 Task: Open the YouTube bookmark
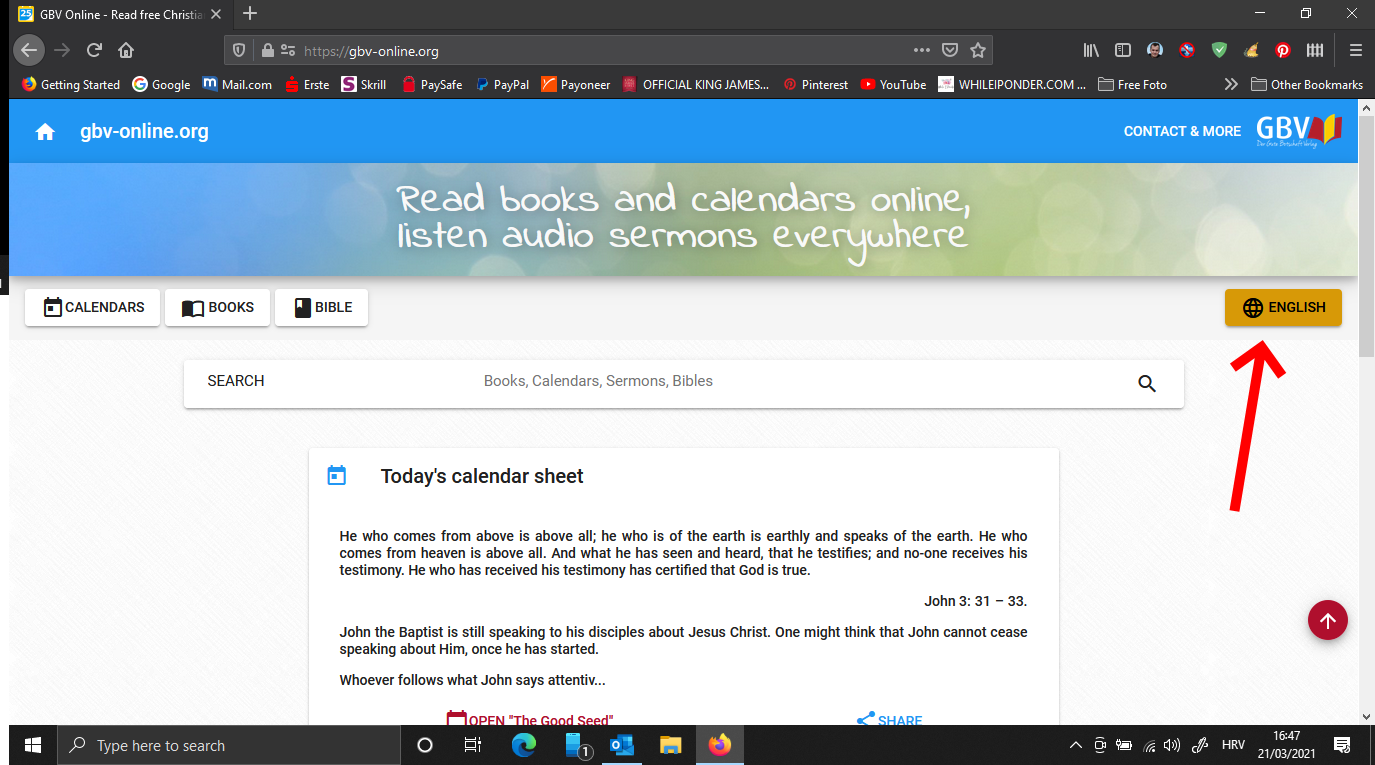pyautogui.click(x=893, y=85)
